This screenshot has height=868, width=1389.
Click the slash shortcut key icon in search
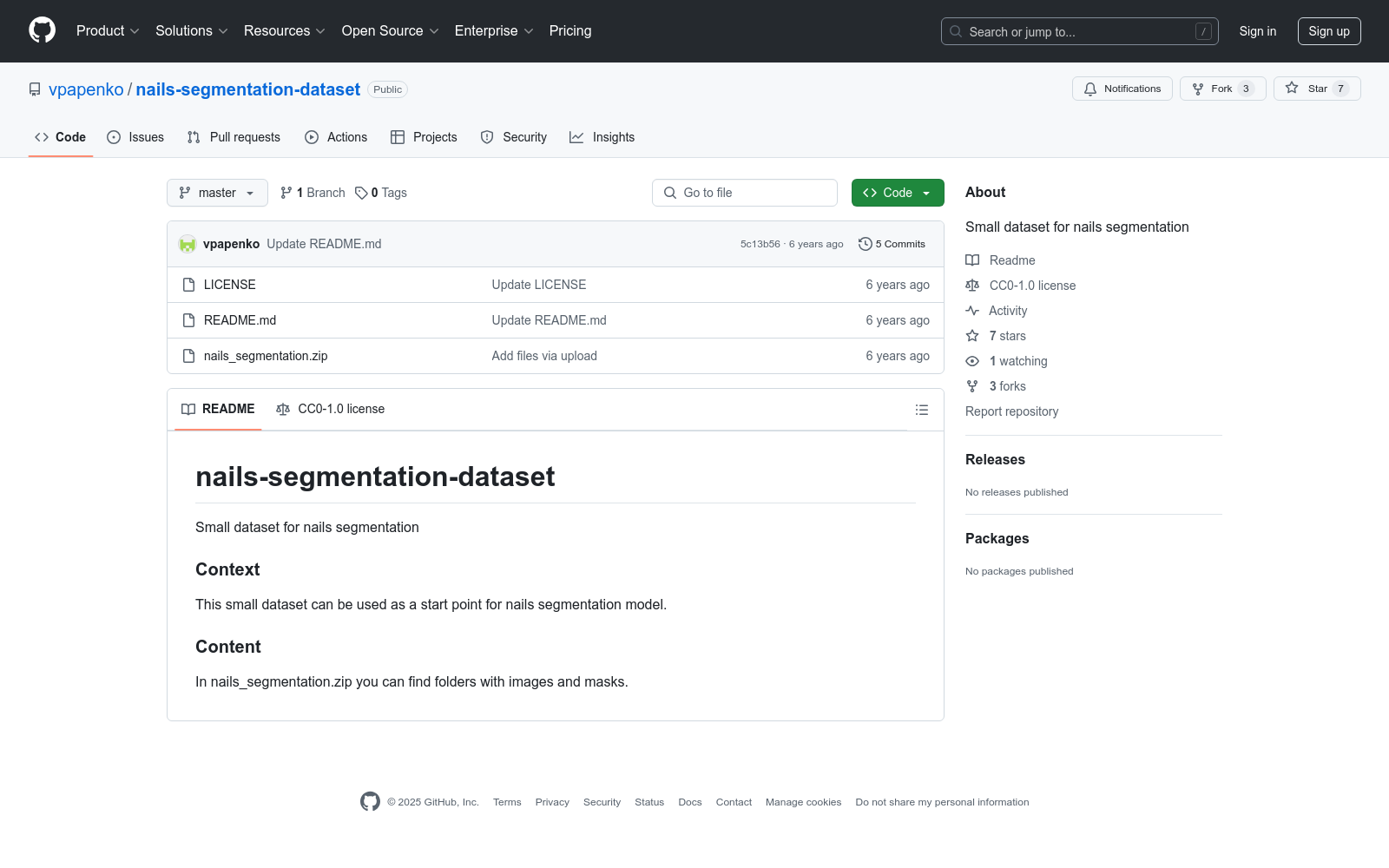[x=1203, y=31]
